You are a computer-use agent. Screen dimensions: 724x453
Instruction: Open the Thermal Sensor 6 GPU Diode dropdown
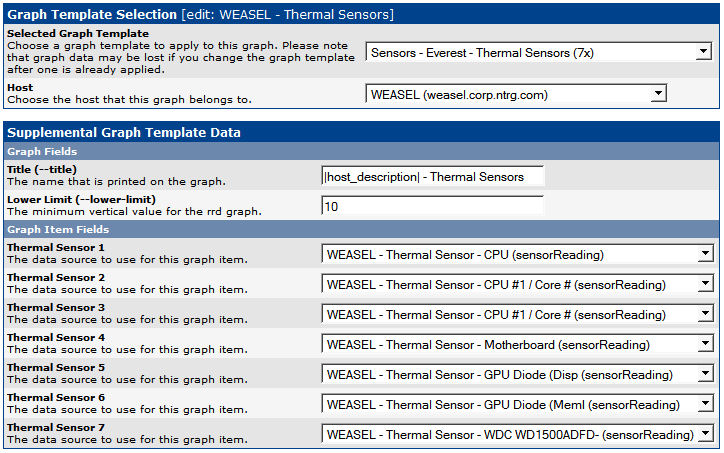point(517,404)
